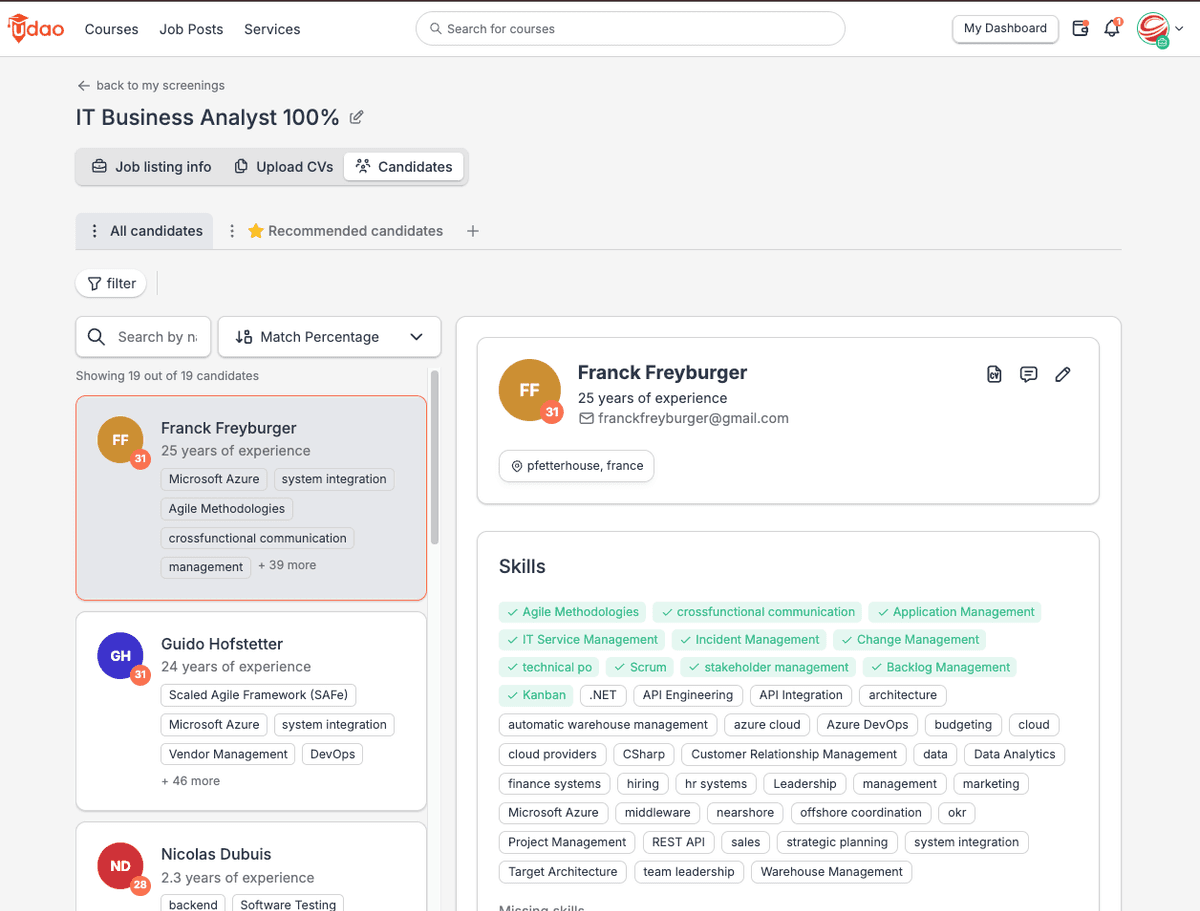
Task: Open the filter panel
Action: (110, 283)
